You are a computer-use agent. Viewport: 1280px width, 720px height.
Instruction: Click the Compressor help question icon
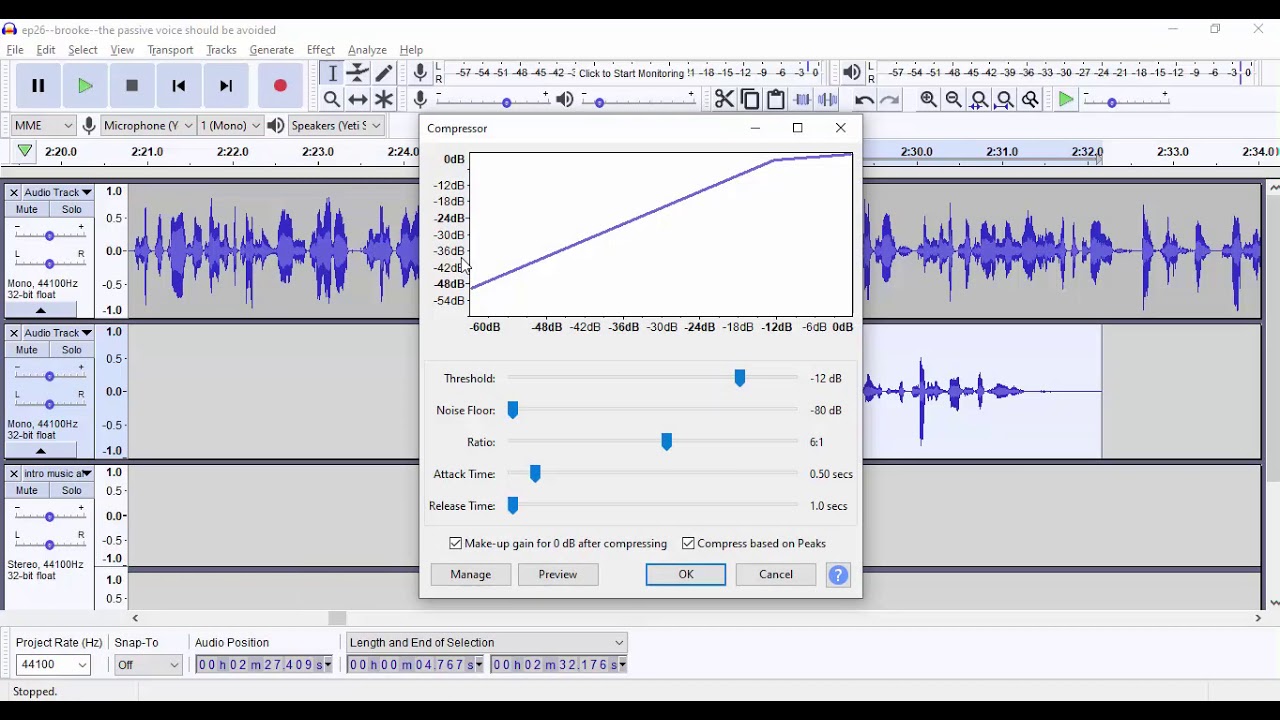838,575
